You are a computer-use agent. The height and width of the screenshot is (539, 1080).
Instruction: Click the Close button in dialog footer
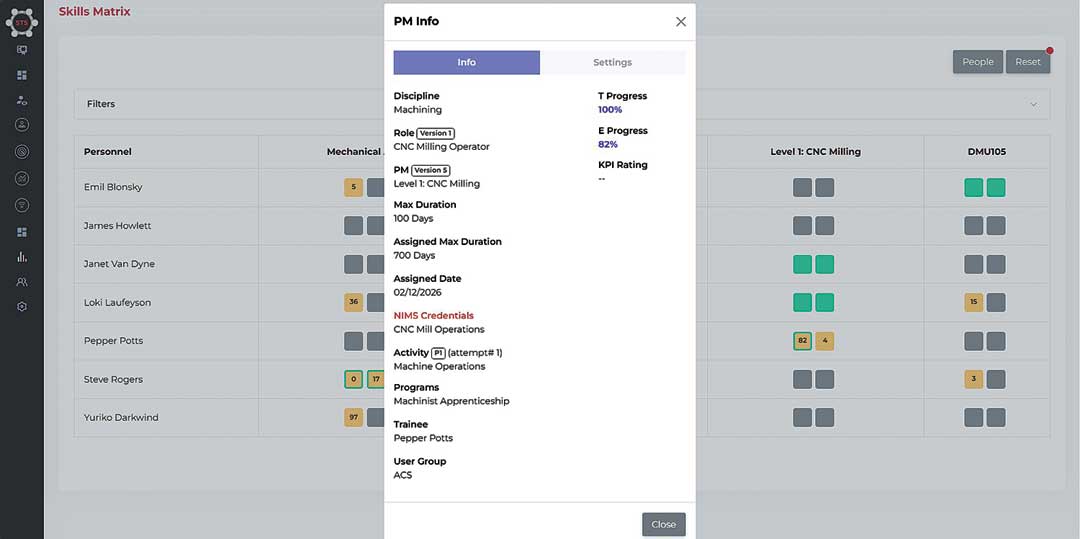[663, 525]
